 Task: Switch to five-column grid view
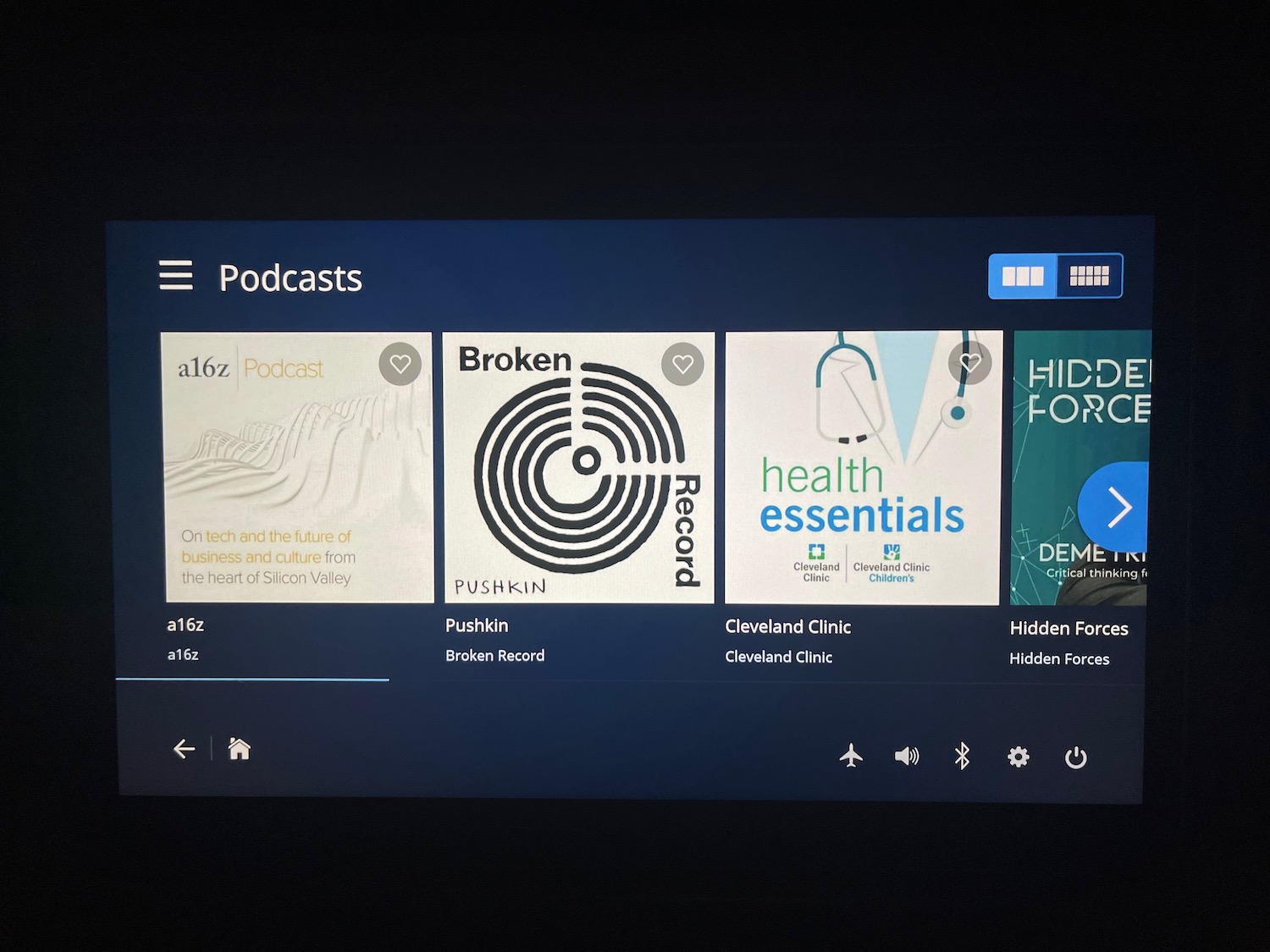(1090, 276)
